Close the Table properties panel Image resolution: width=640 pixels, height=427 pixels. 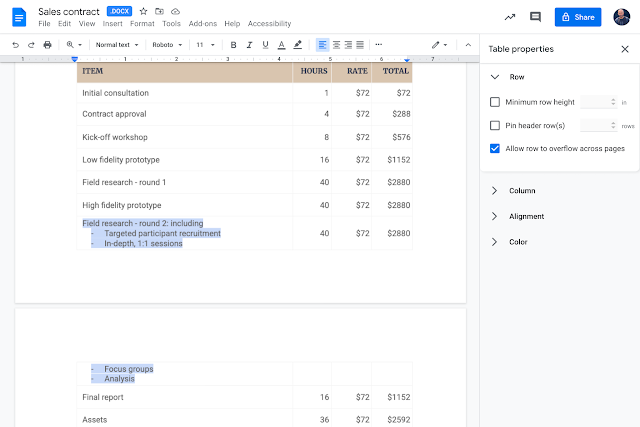coord(624,49)
